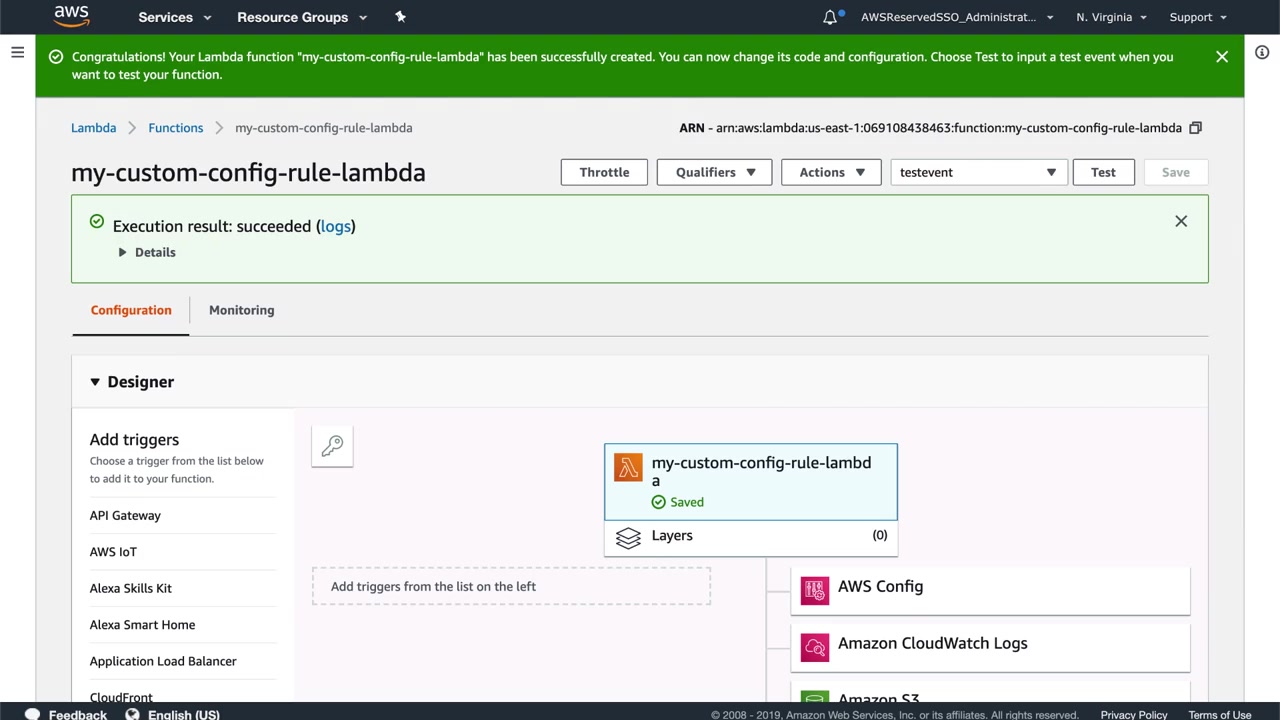This screenshot has width=1280, height=720.
Task: Select the Amazon CloudWatch Logs resource card
Action: point(991,647)
